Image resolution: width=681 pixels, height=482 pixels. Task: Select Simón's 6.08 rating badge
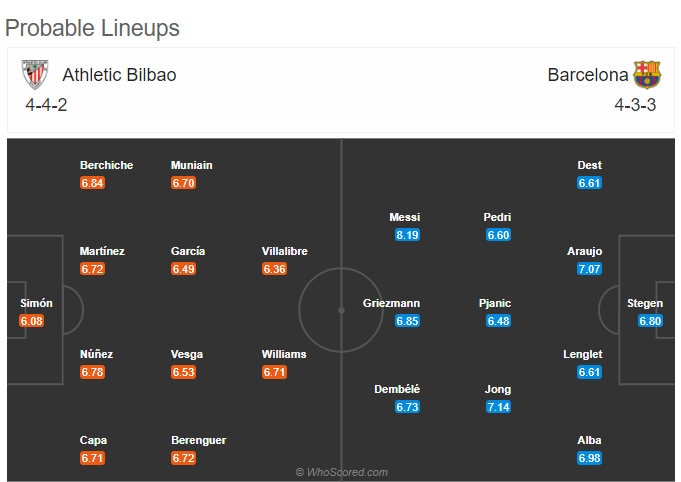click(32, 321)
